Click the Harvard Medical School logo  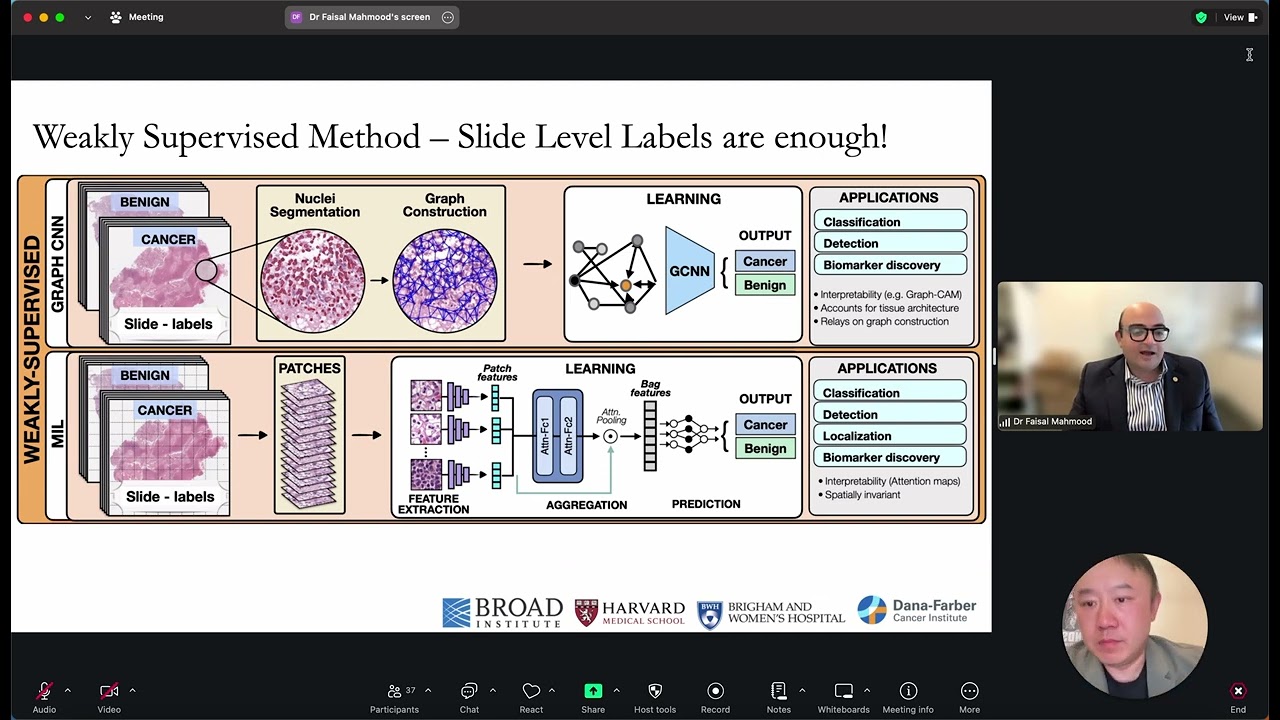click(630, 612)
